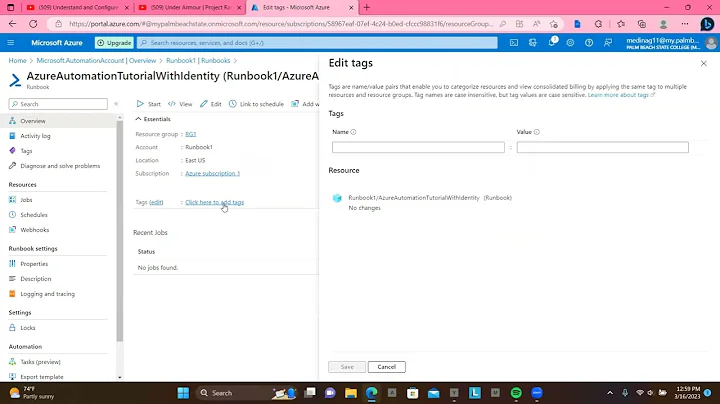
Task: Open the Mail app from the taskbar
Action: point(433,393)
